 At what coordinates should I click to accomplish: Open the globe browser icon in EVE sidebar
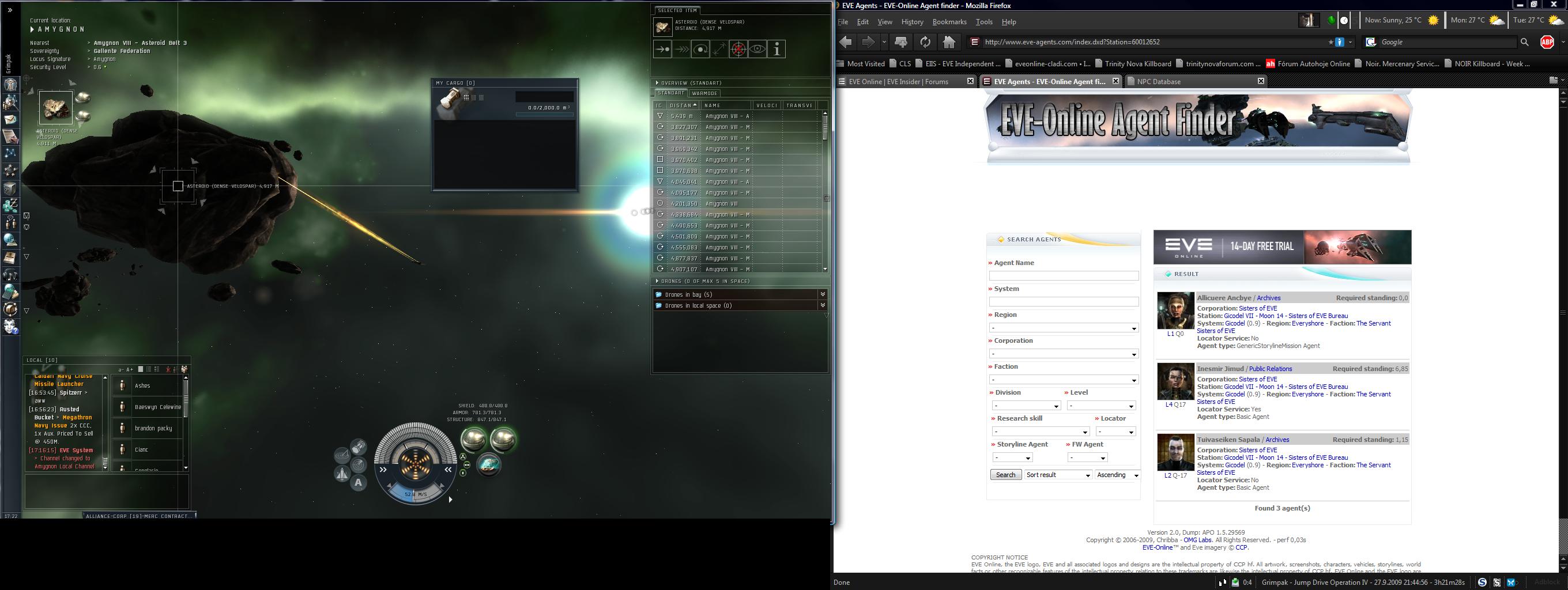coord(10,240)
